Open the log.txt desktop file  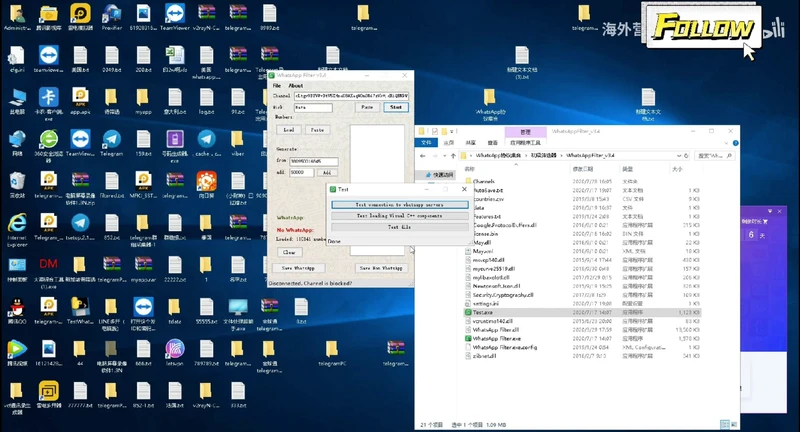206,101
